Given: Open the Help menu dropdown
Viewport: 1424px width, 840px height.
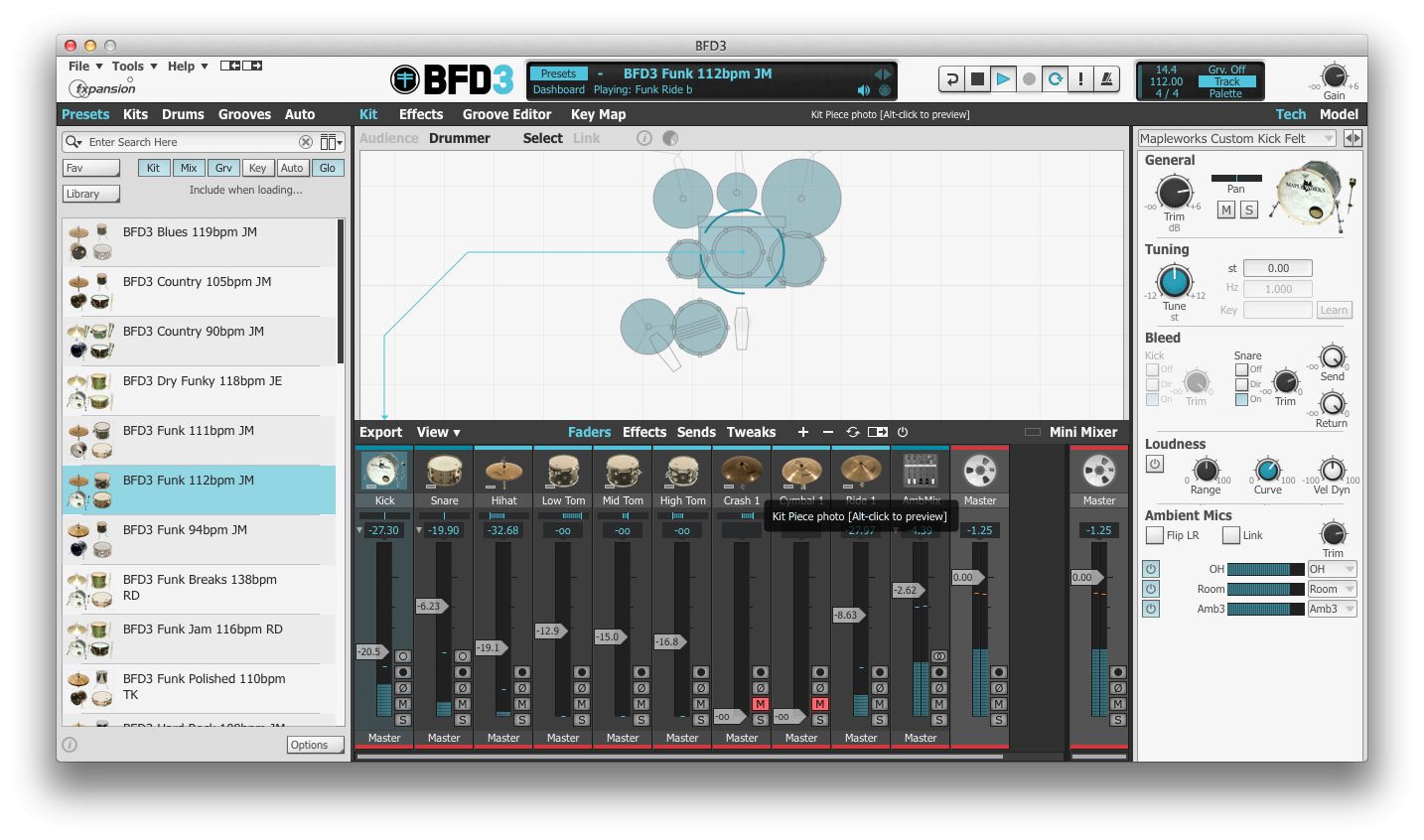Looking at the screenshot, I should (x=188, y=67).
